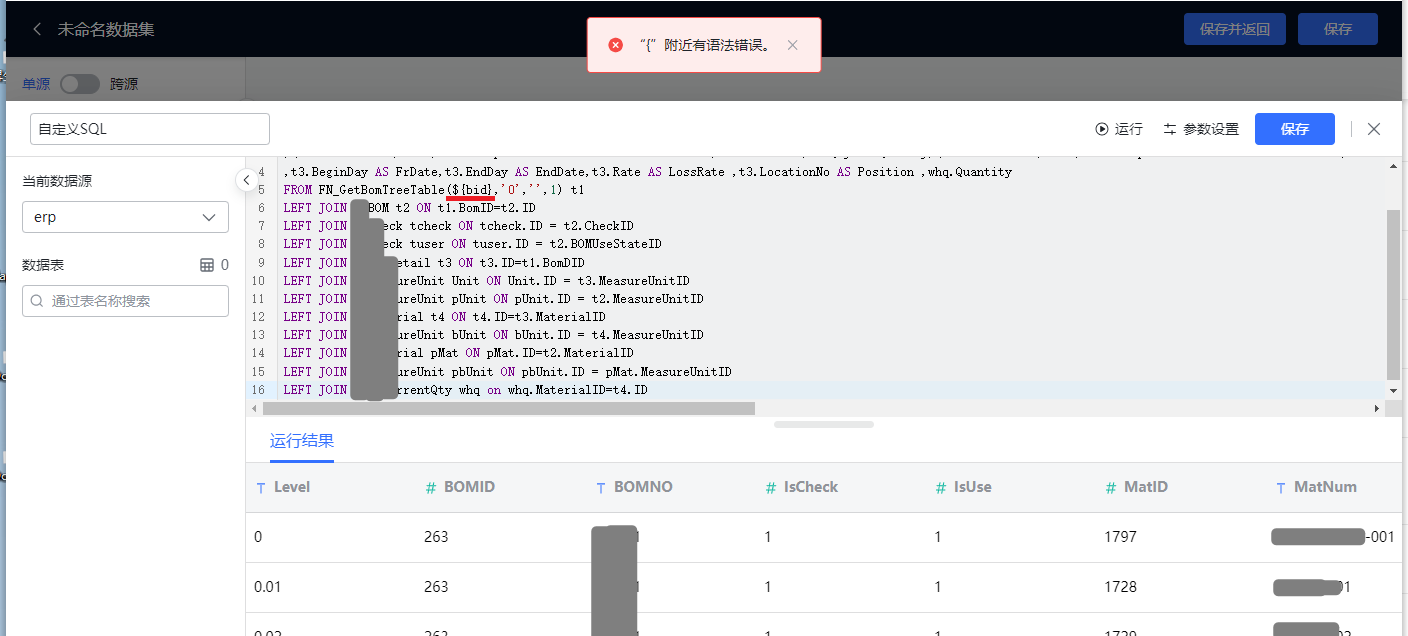Image resolution: width=1408 pixels, height=636 pixels.
Task: Open the erp data source dropdown
Action: point(125,217)
